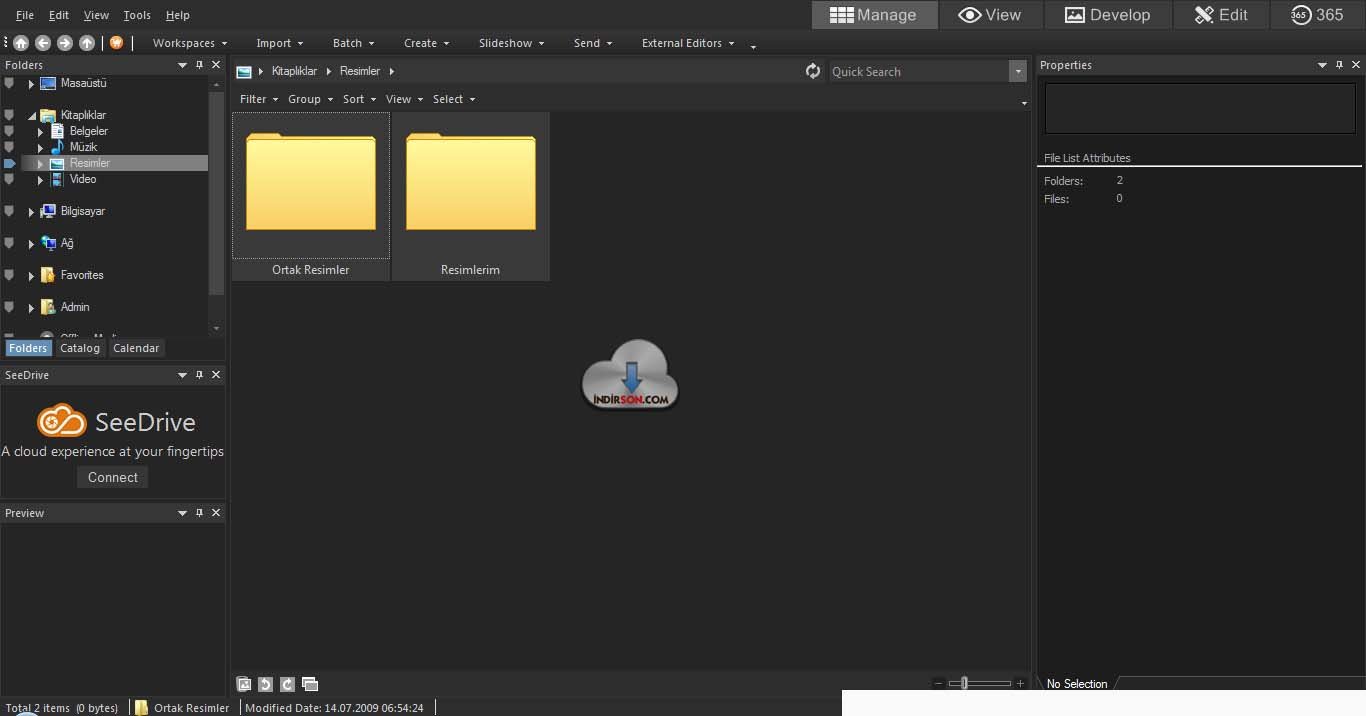Select the Admin folder in the tree
This screenshot has width=1366, height=716.
[x=75, y=307]
